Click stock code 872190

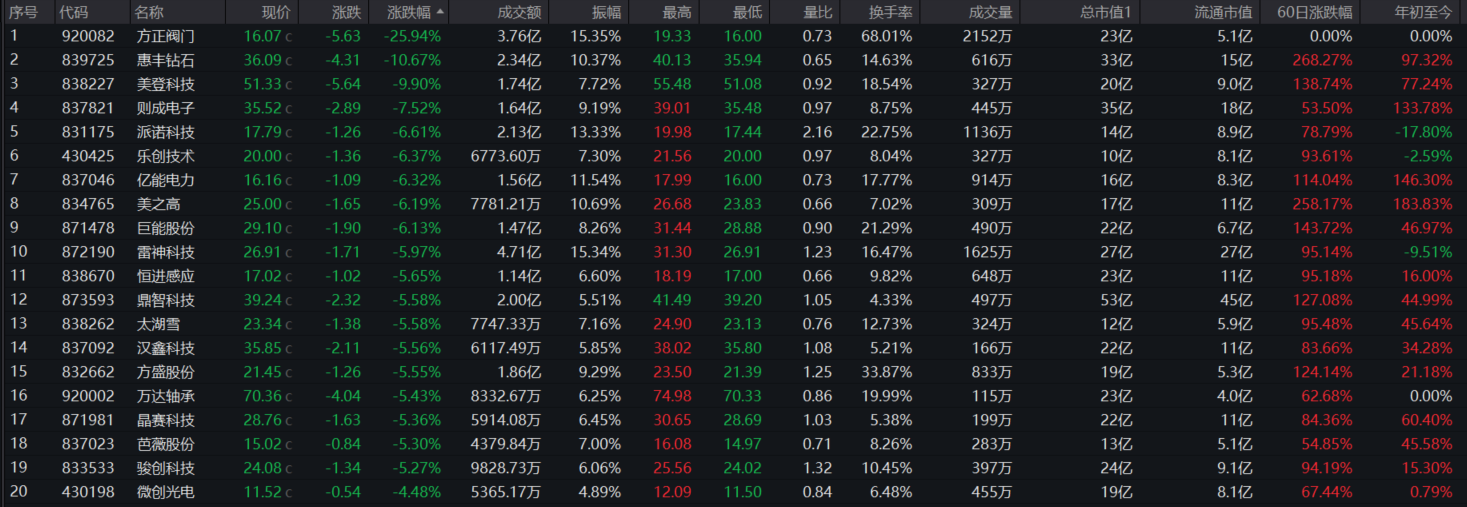[88, 252]
